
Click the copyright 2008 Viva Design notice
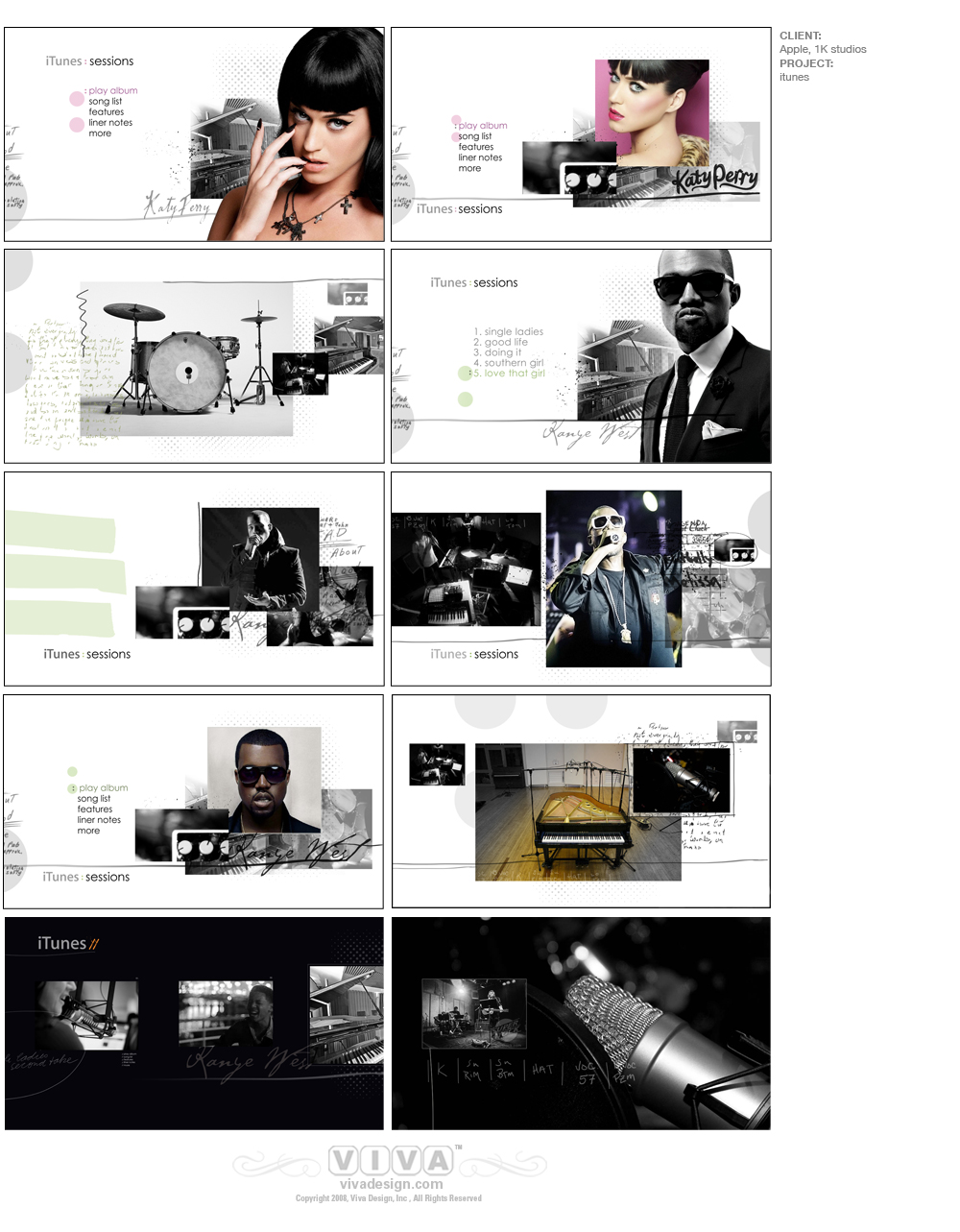[389, 1198]
